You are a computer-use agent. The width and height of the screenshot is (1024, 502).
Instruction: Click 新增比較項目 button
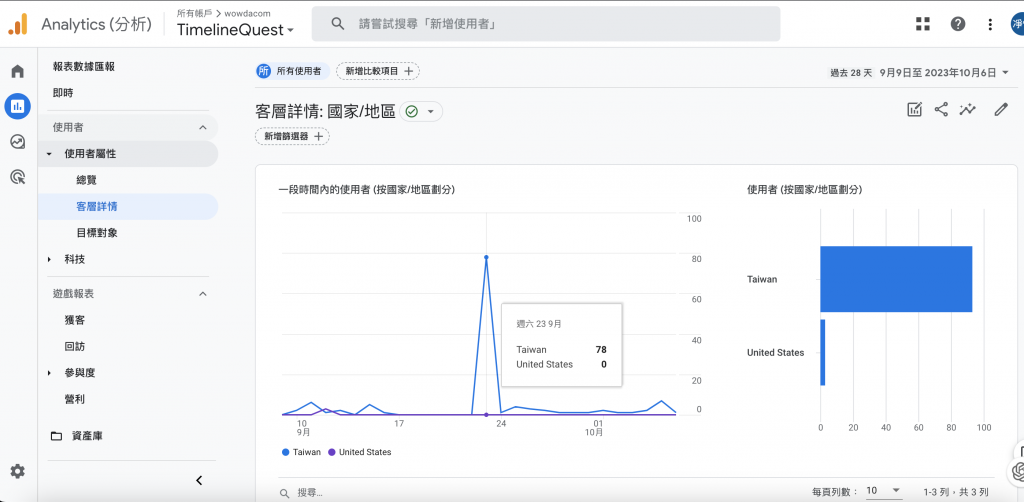378,71
